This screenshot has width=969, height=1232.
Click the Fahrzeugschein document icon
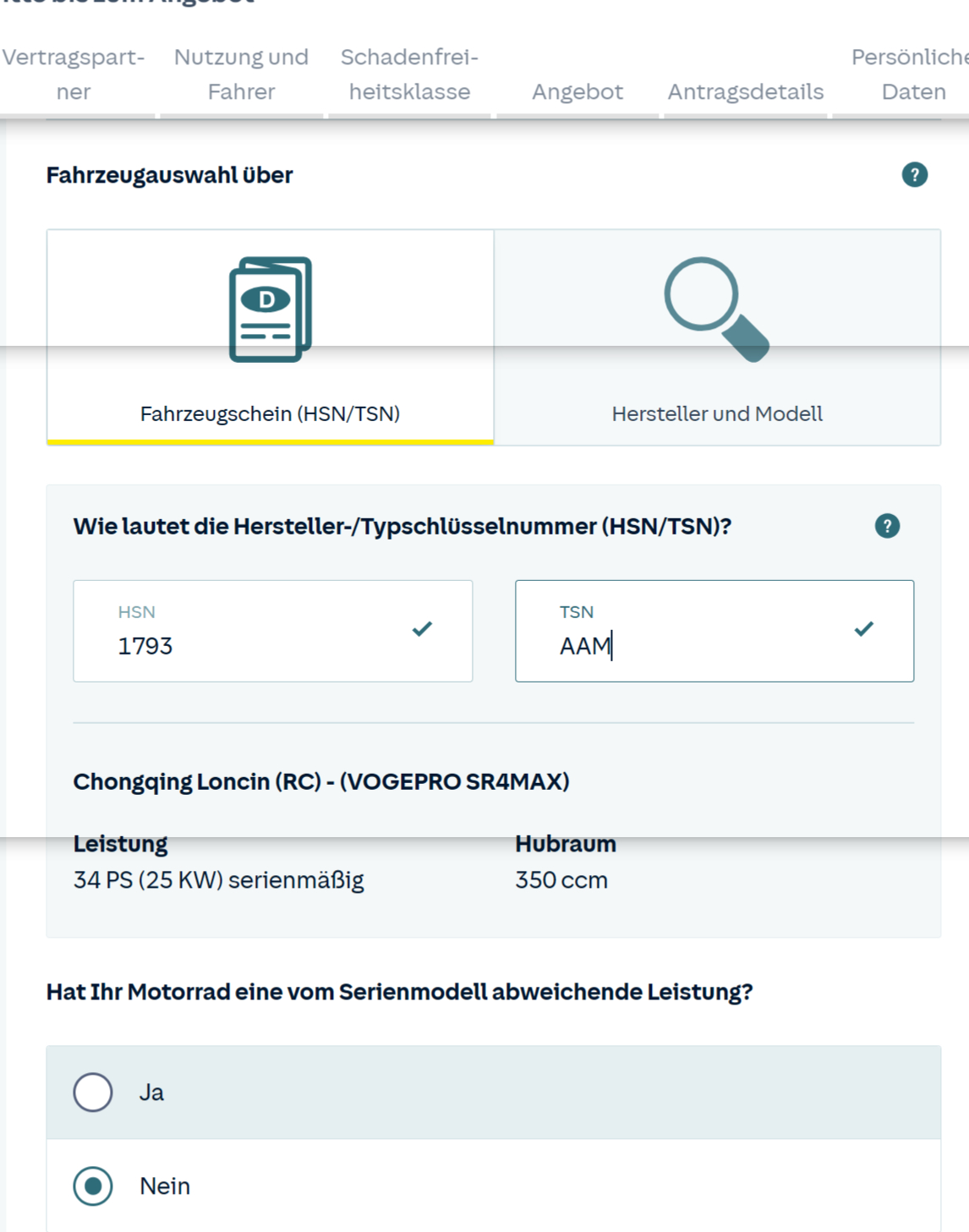(271, 309)
